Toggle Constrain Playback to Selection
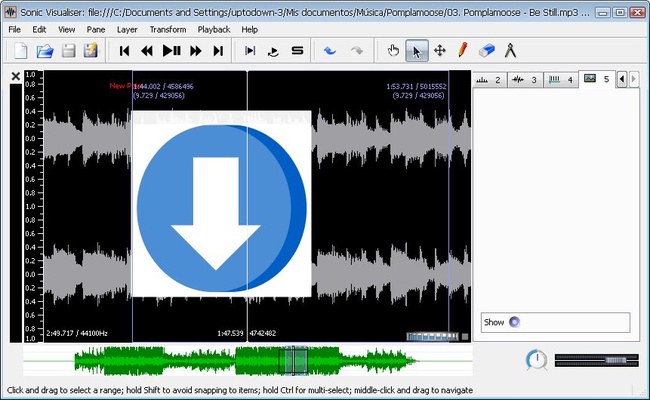This screenshot has height=400, width=650. pyautogui.click(x=250, y=51)
